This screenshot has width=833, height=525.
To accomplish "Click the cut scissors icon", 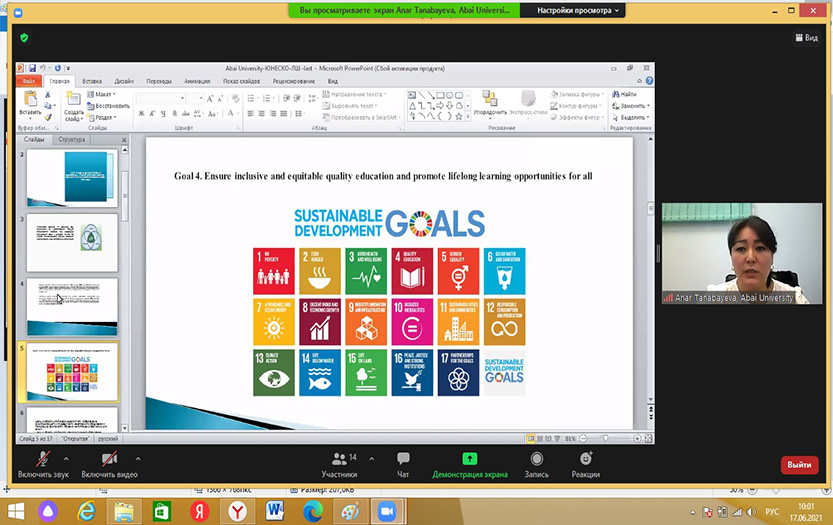I will [x=48, y=95].
